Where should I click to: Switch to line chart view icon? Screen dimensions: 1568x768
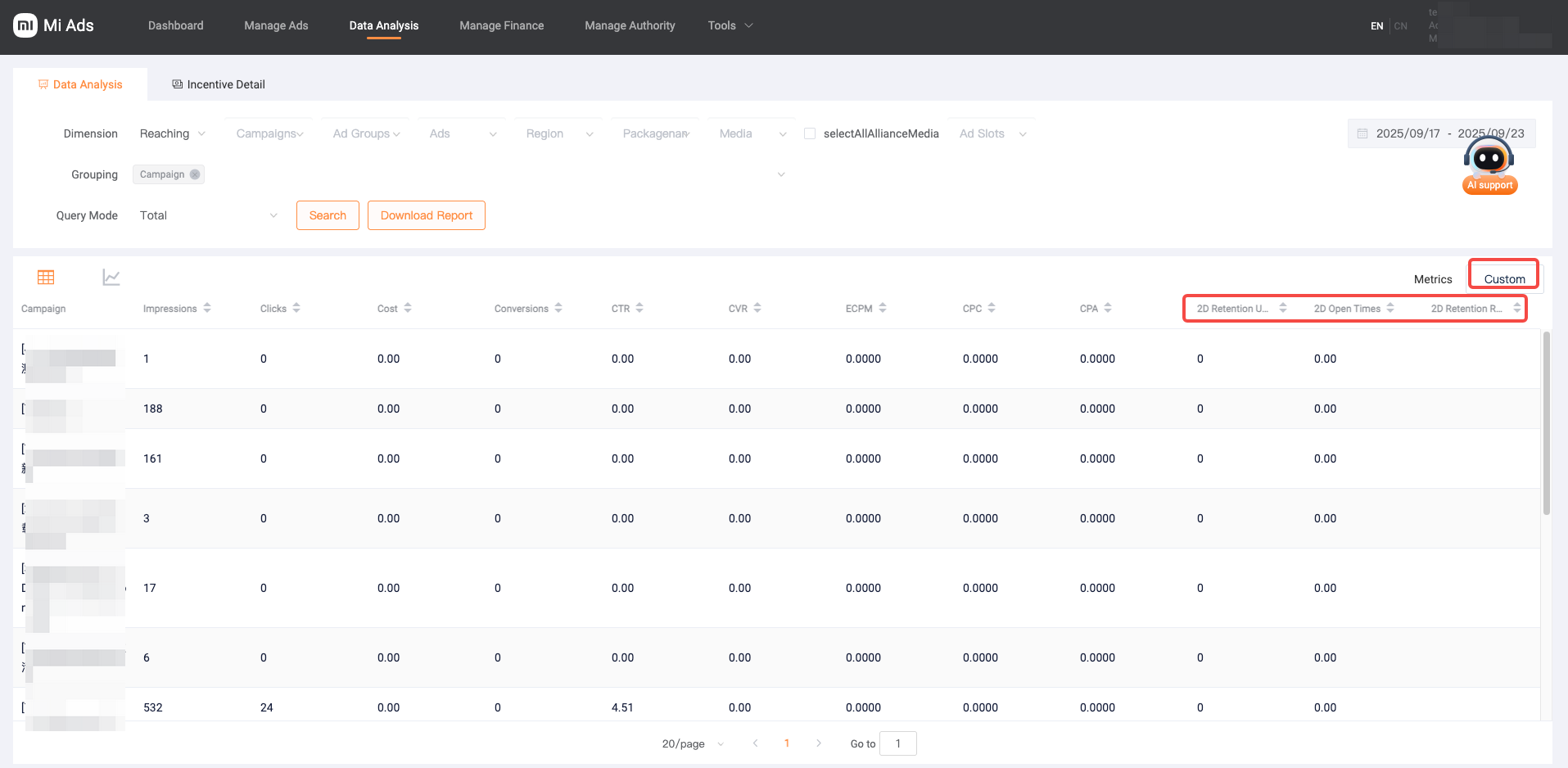click(x=111, y=278)
